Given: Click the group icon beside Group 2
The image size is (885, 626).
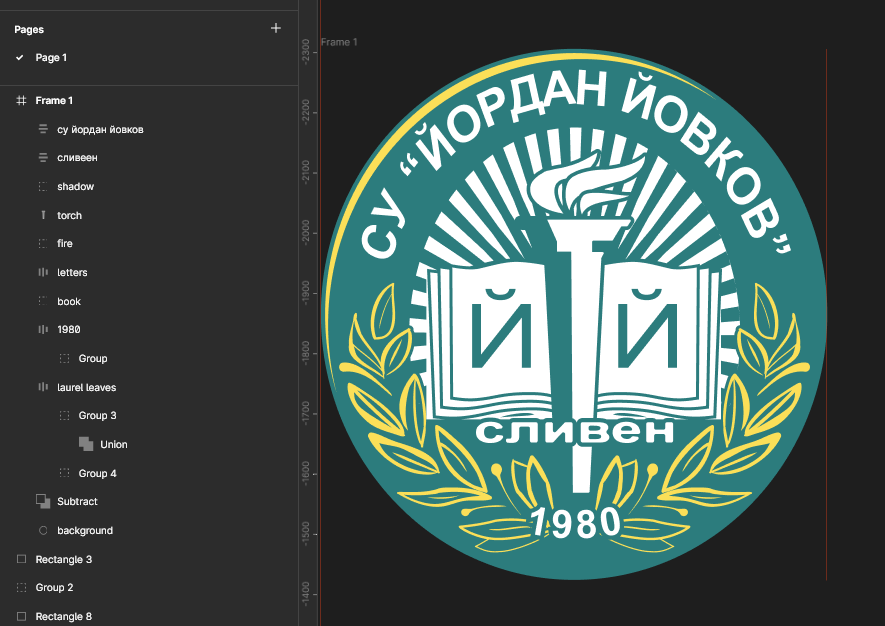Looking at the screenshot, I should (21, 588).
